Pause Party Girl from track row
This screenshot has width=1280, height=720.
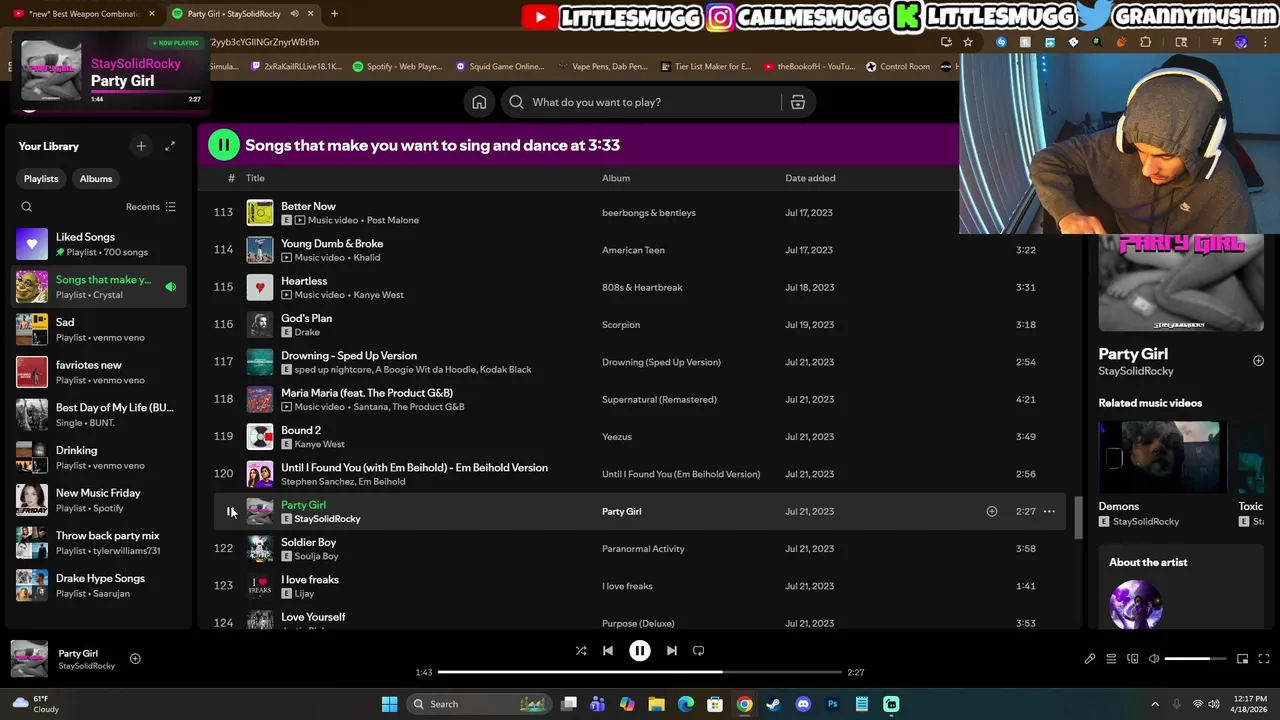click(x=231, y=511)
